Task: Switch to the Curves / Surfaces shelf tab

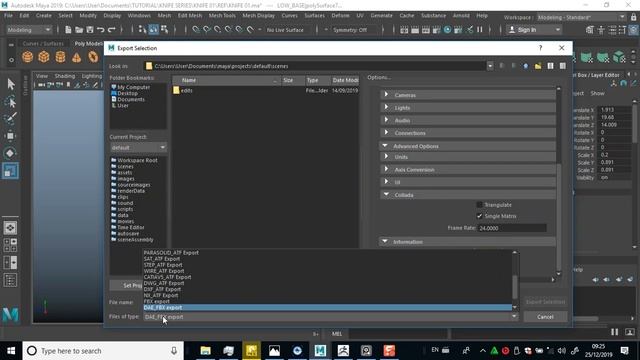Action: (43, 43)
